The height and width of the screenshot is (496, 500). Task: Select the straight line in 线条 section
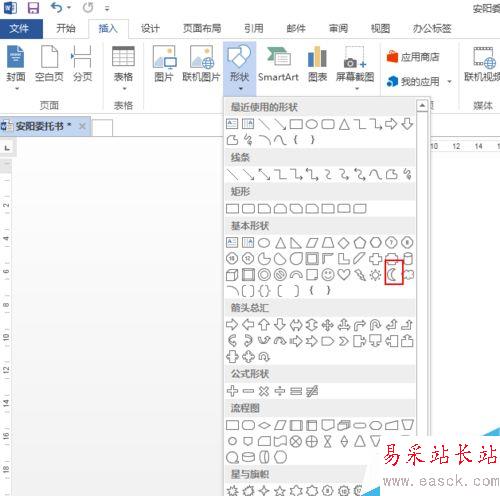click(232, 174)
